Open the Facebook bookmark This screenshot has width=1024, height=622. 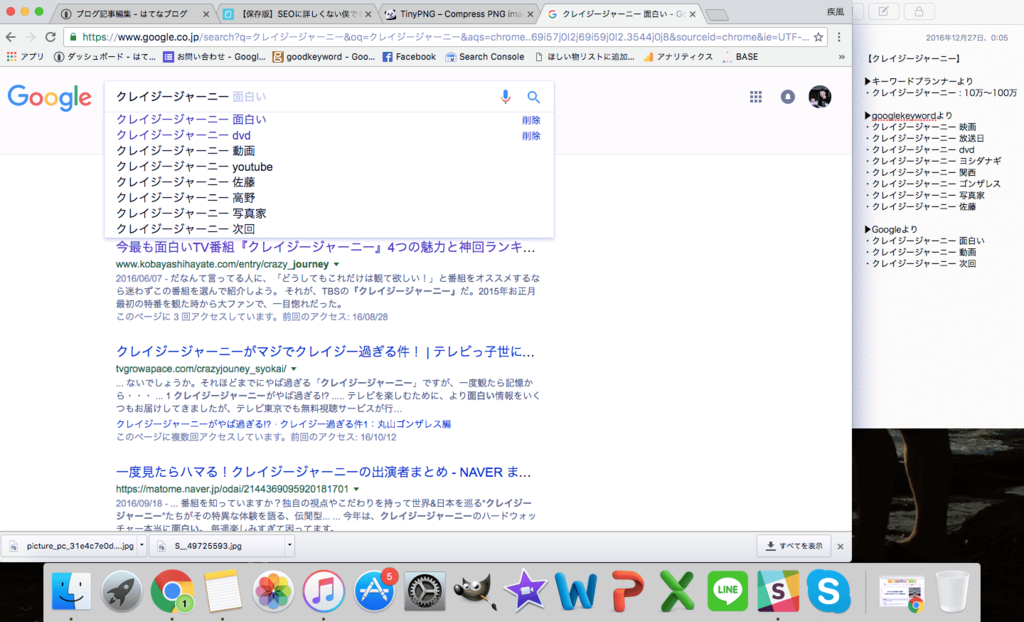[x=409, y=57]
